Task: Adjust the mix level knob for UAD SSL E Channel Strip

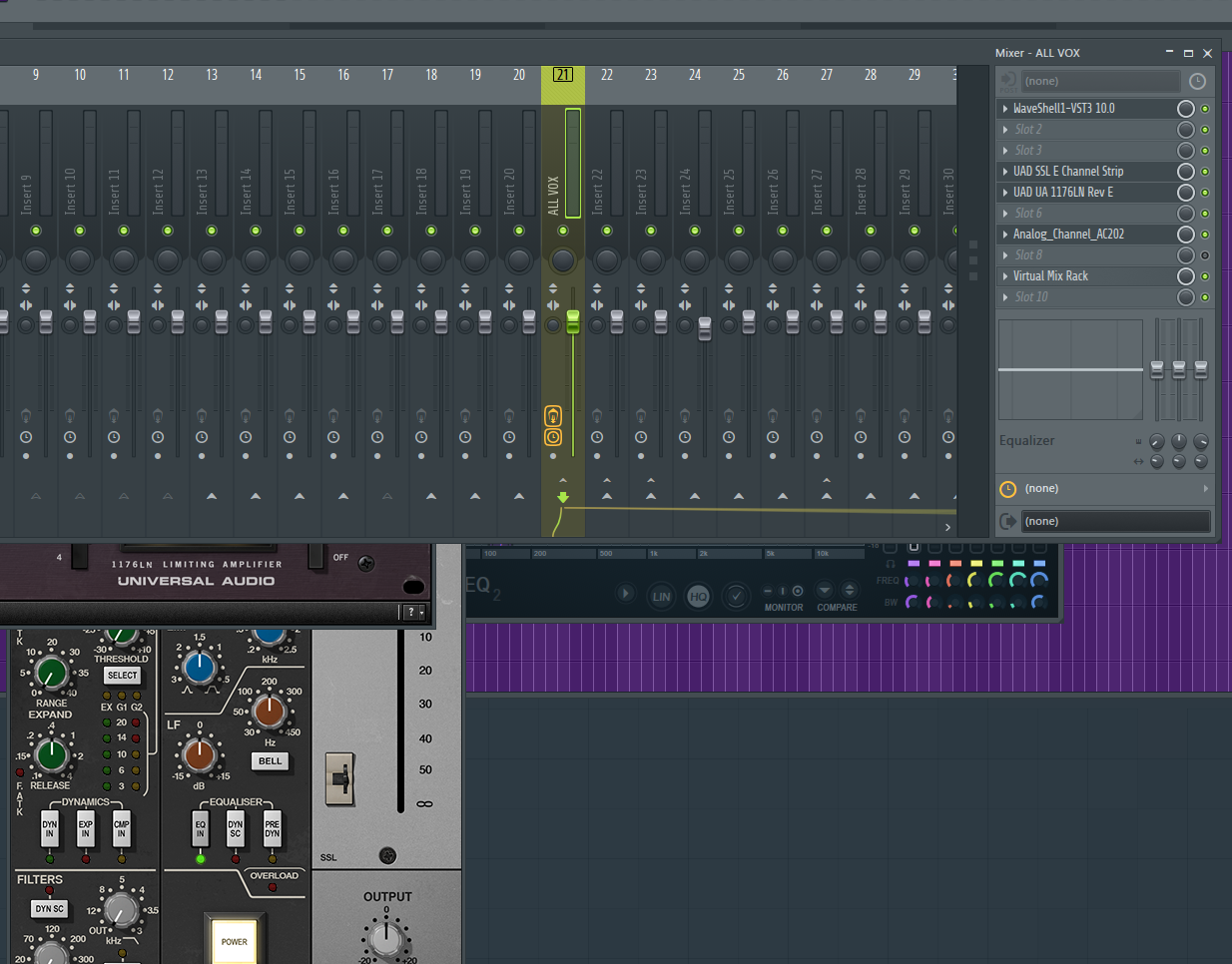Action: click(1186, 171)
